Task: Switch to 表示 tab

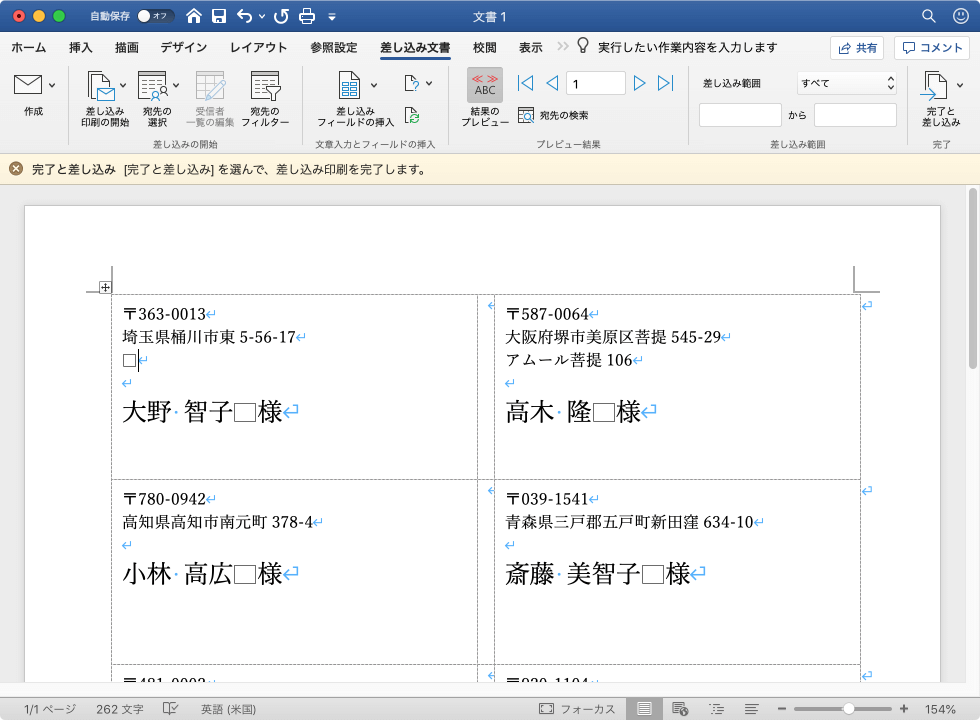Action: click(x=531, y=48)
